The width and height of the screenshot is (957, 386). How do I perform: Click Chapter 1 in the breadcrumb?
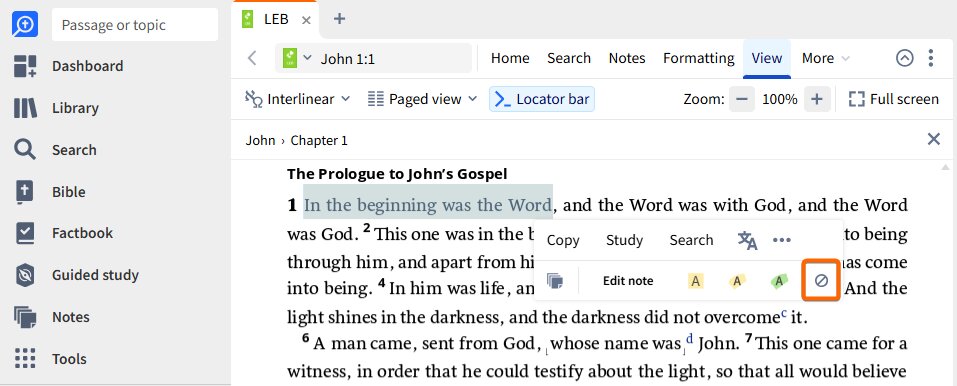319,140
